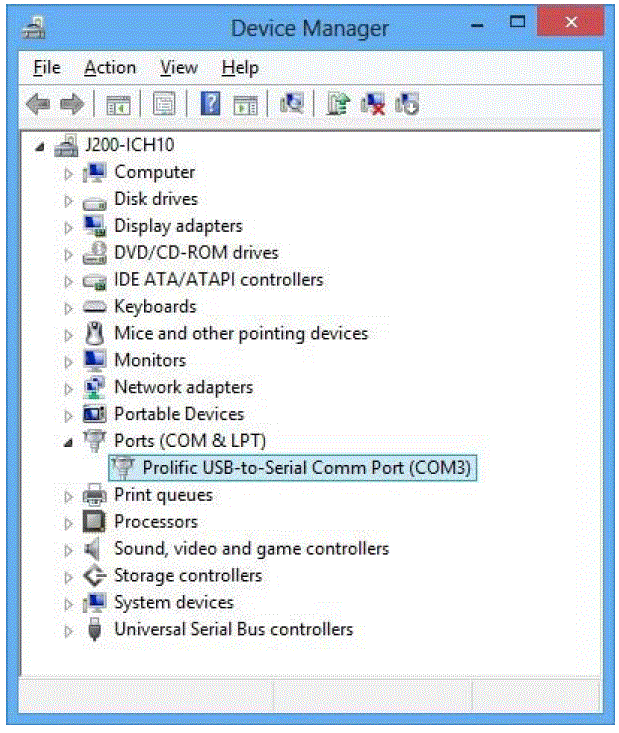The image size is (619, 733).
Task: Select Prolific USB-to-Serial Comm Port (COM3)
Action: point(293,467)
